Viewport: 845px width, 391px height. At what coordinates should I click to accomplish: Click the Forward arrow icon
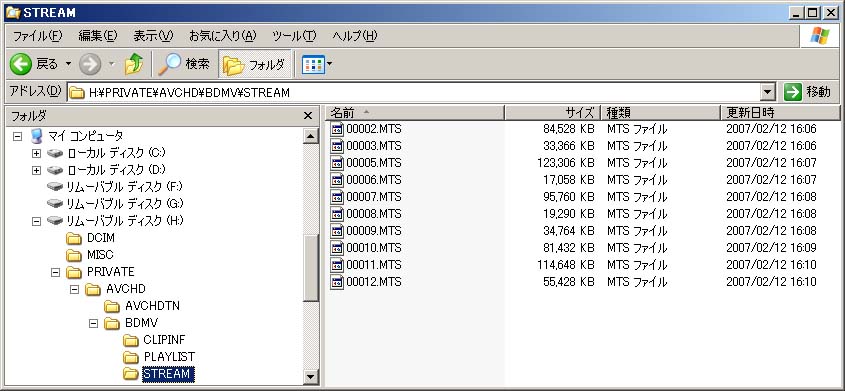[90, 65]
